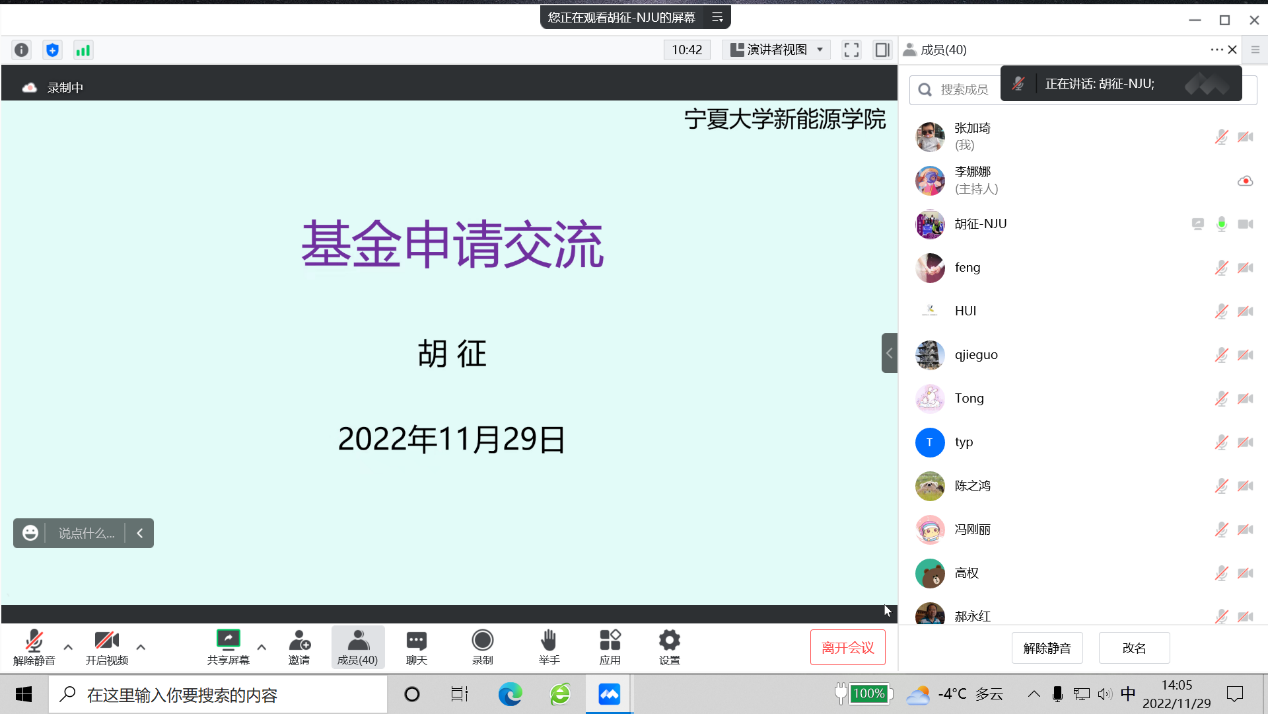The image size is (1268, 714).
Task: Click the Raise Hand (举手) icon
Action: tap(549, 647)
